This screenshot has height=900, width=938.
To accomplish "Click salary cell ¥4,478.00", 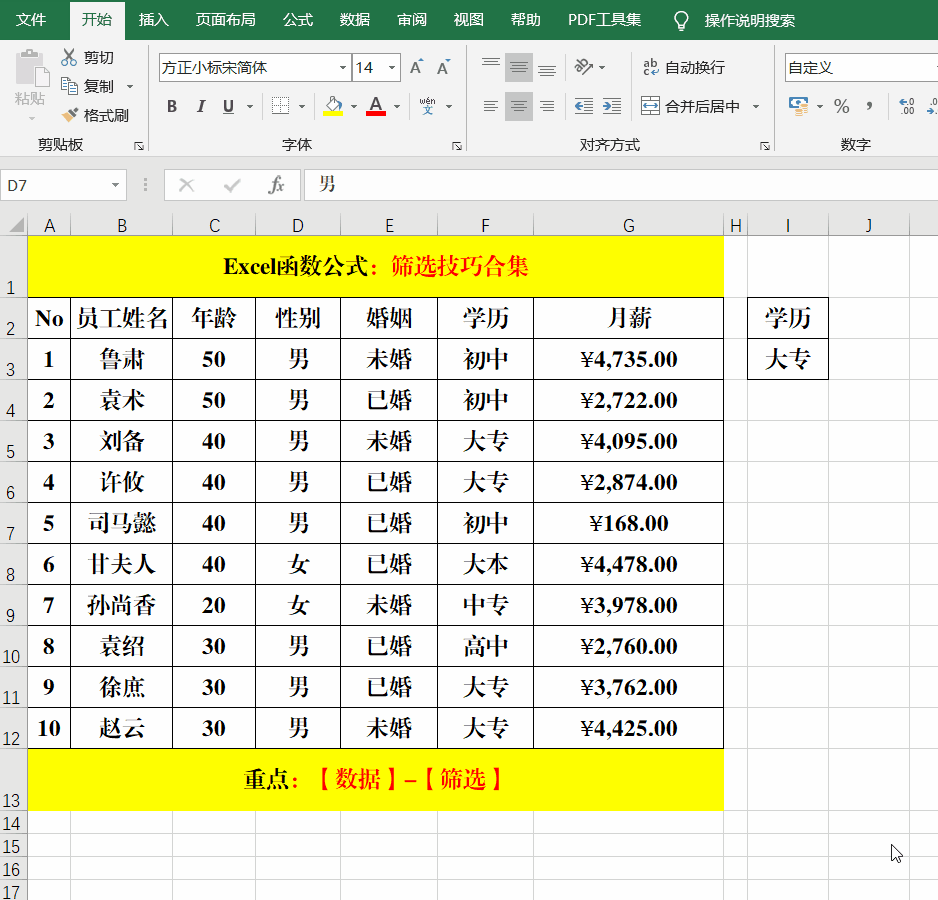I will click(628, 564).
